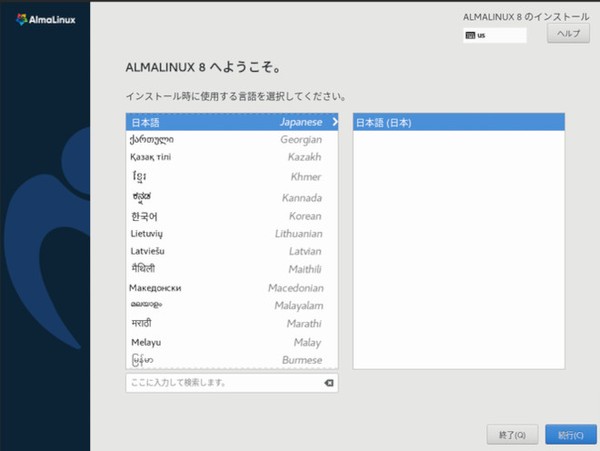This screenshot has width=600, height=451.
Task: Open the ヘルプ help button
Action: tap(568, 34)
